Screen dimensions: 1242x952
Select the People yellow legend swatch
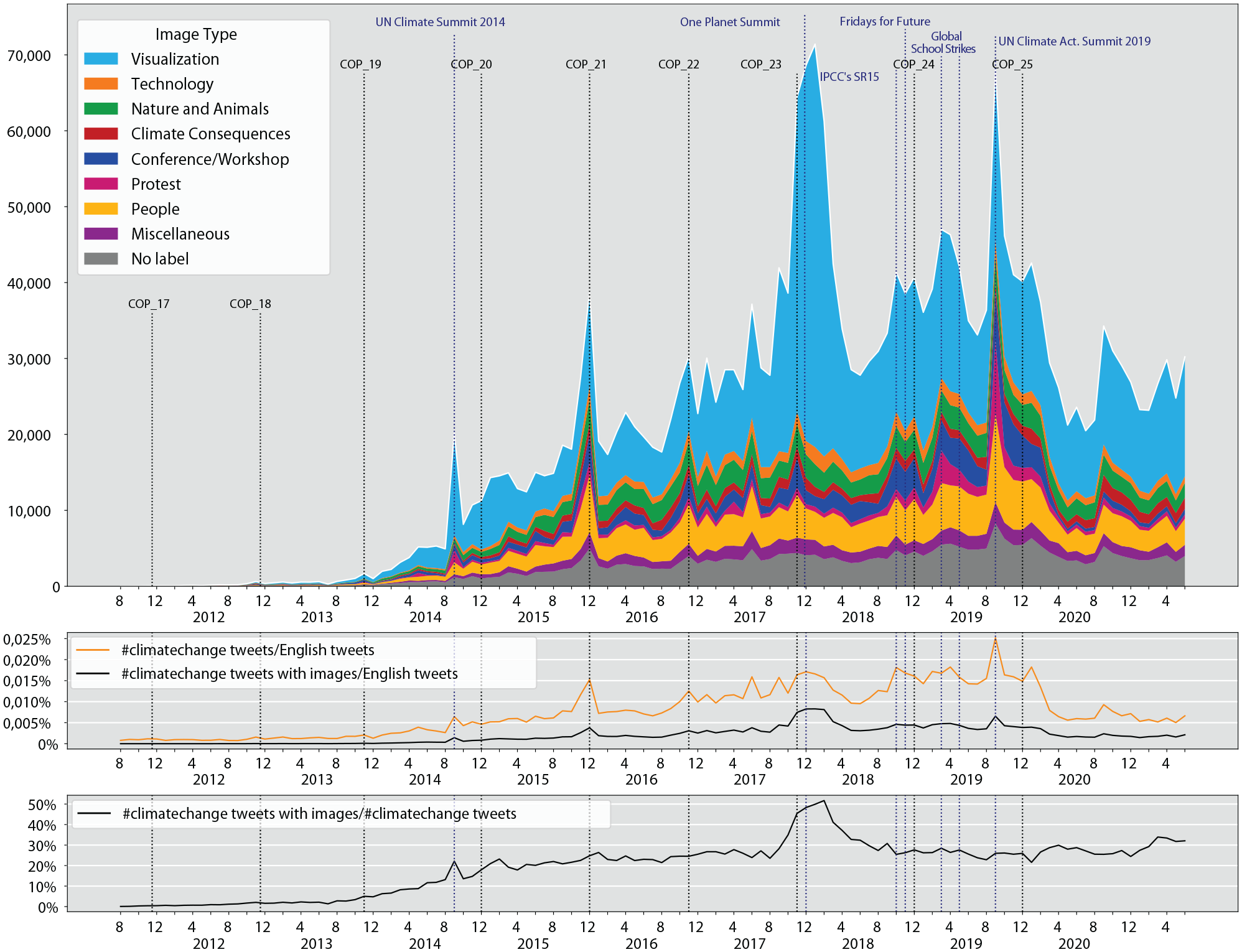[101, 208]
